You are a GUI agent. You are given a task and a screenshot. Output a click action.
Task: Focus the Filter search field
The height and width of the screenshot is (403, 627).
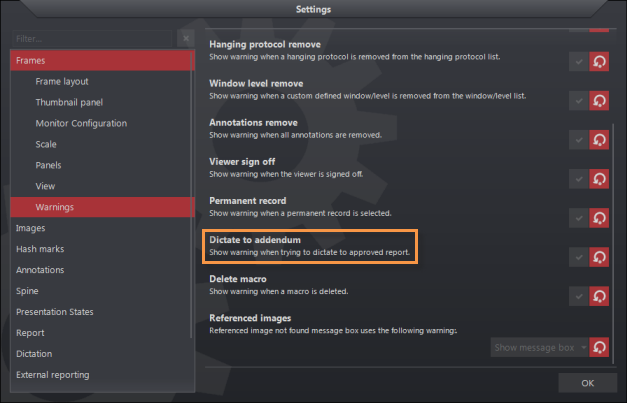point(92,39)
